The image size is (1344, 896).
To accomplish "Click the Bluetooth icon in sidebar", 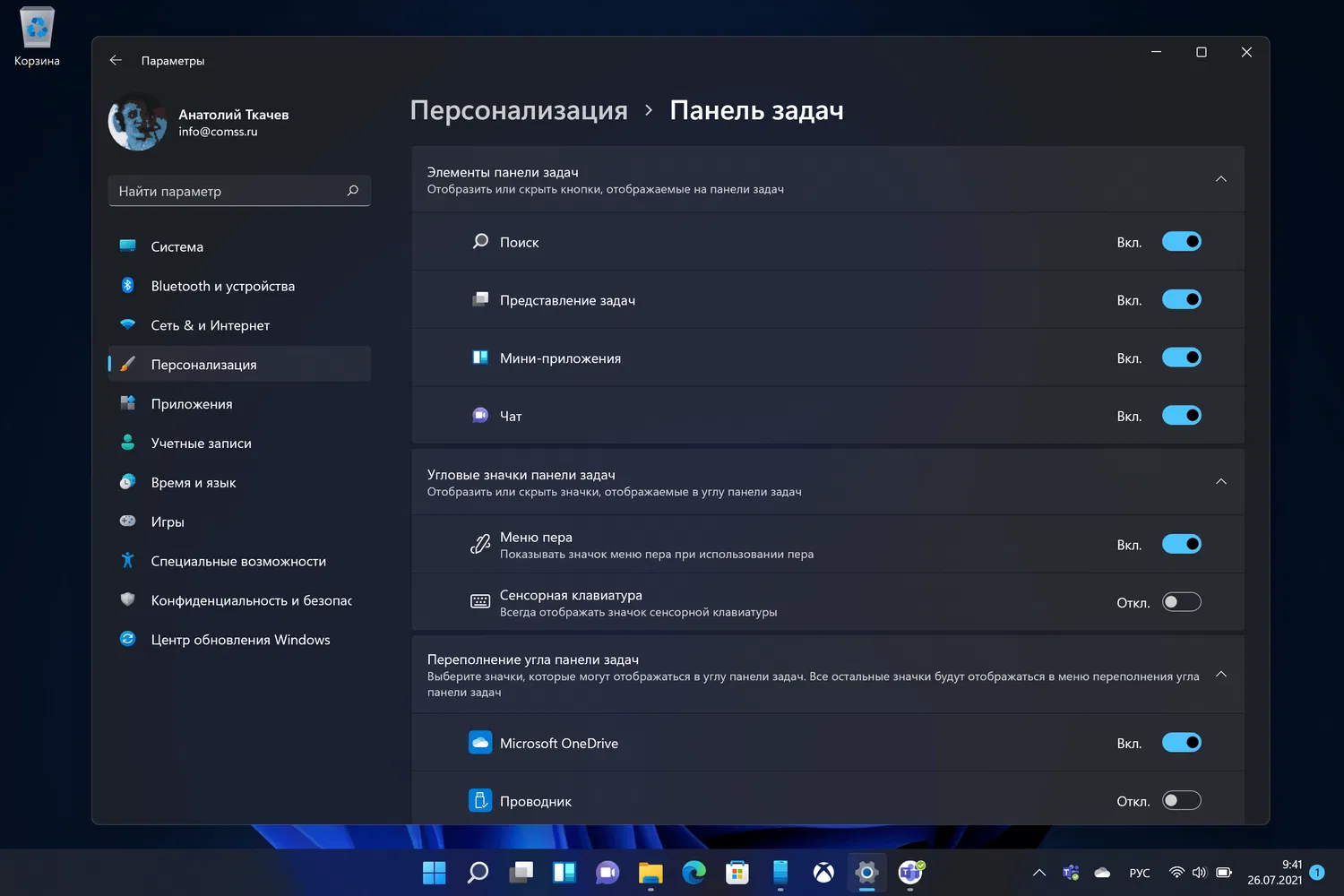I will (127, 285).
